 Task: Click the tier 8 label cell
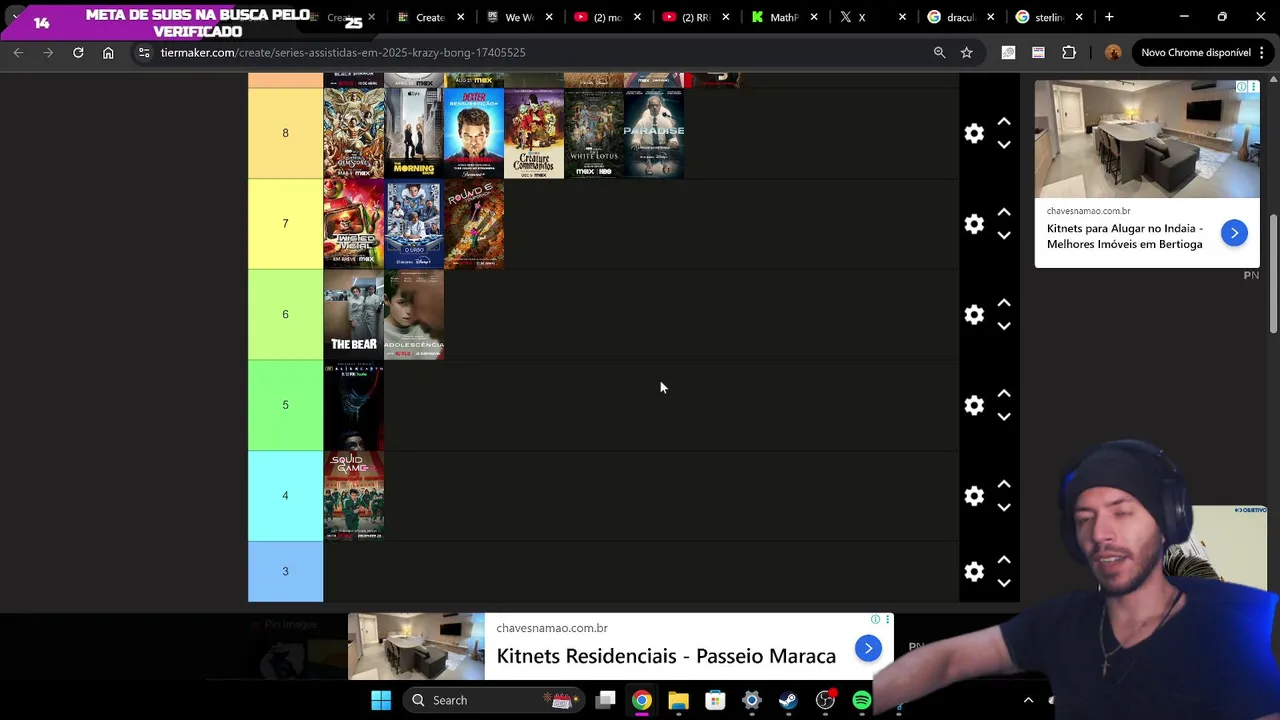(285, 133)
